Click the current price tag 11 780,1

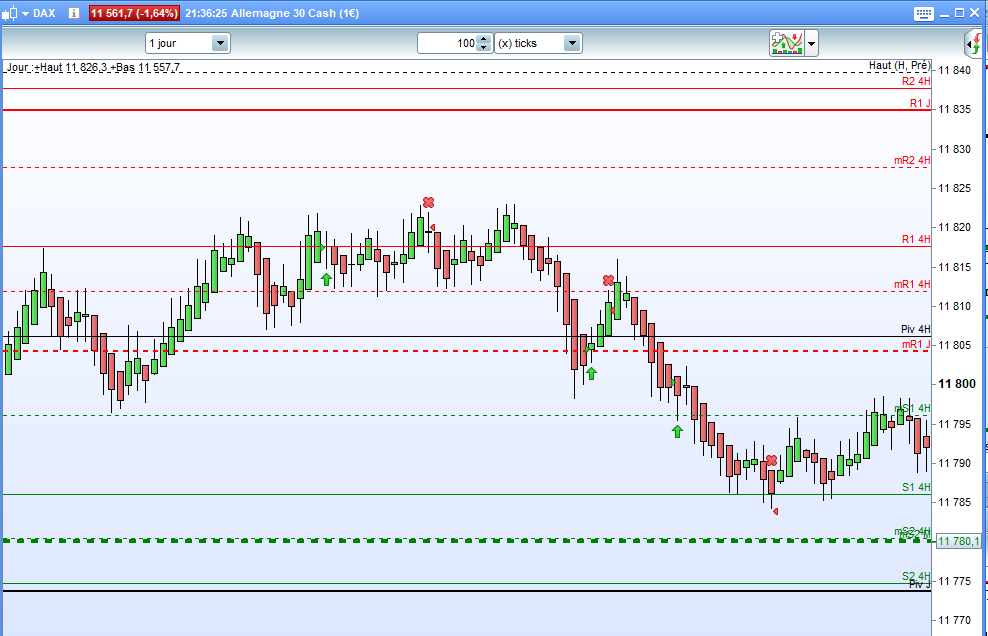tap(958, 541)
